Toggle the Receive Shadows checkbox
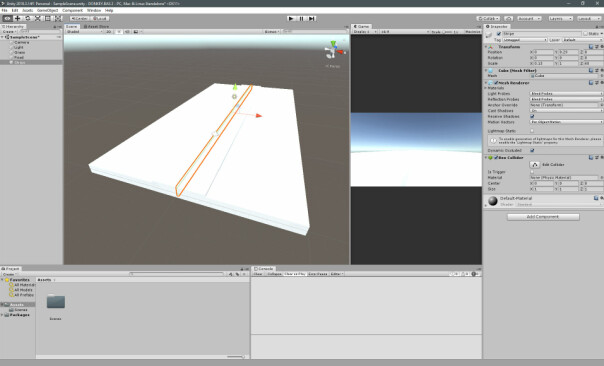The height and width of the screenshot is (366, 604). (532, 116)
